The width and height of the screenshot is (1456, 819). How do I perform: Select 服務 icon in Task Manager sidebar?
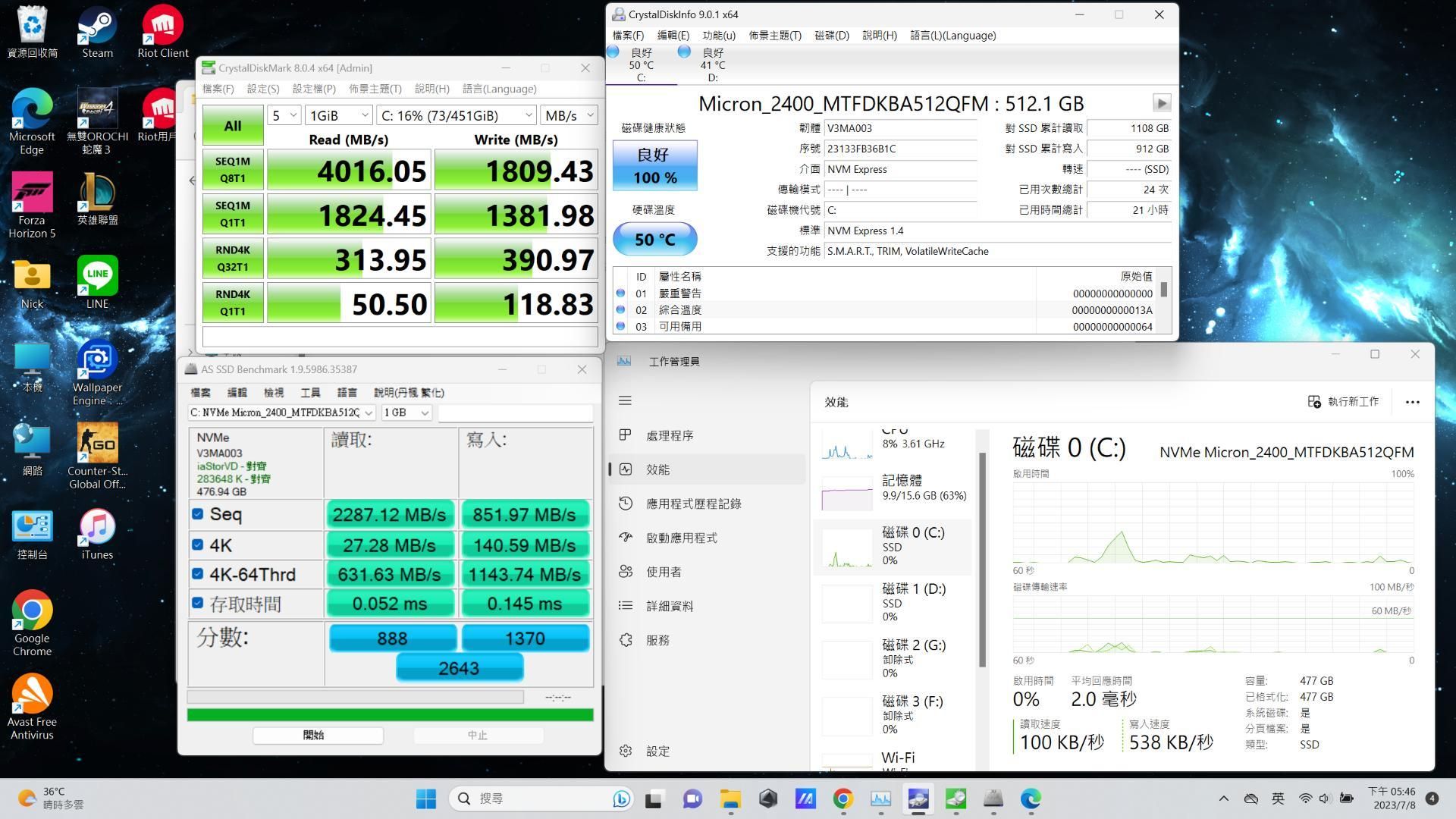(626, 640)
